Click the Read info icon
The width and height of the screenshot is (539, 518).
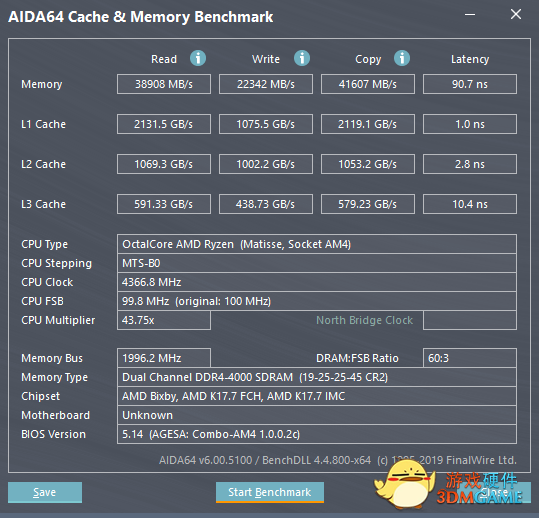198,58
